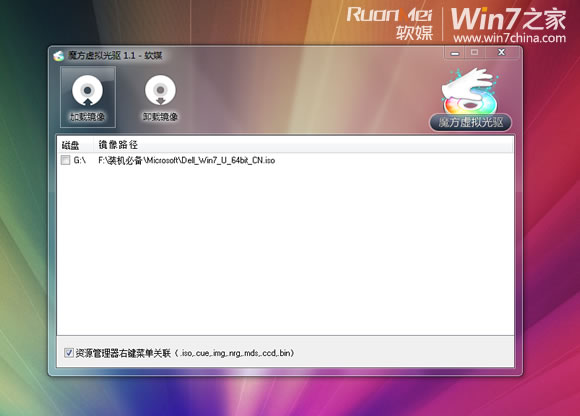The height and width of the screenshot is (416, 580).
Task: Tick the checkbox for drive G:\
Action: tap(65, 160)
